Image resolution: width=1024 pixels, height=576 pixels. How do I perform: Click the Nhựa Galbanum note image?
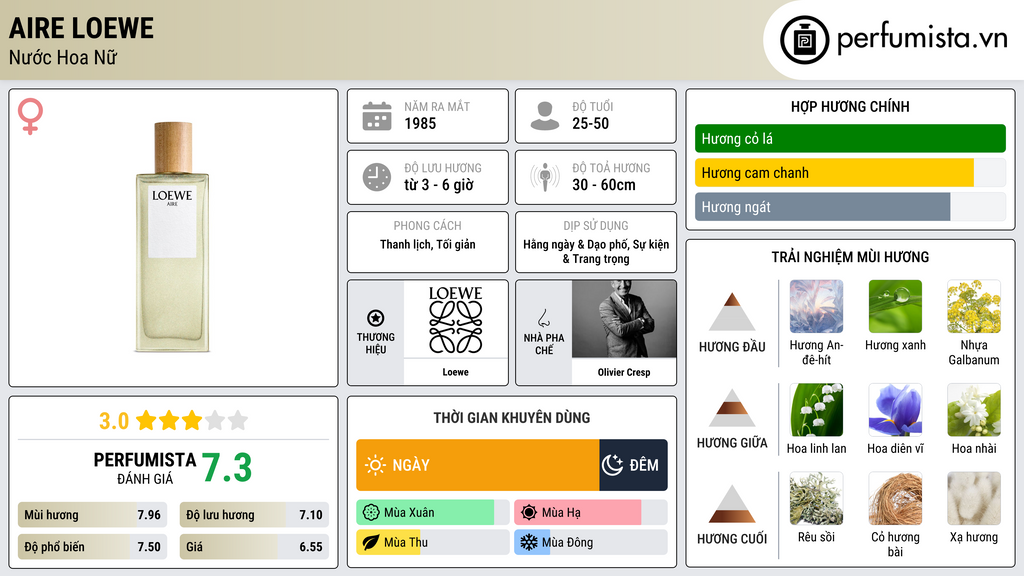(974, 306)
